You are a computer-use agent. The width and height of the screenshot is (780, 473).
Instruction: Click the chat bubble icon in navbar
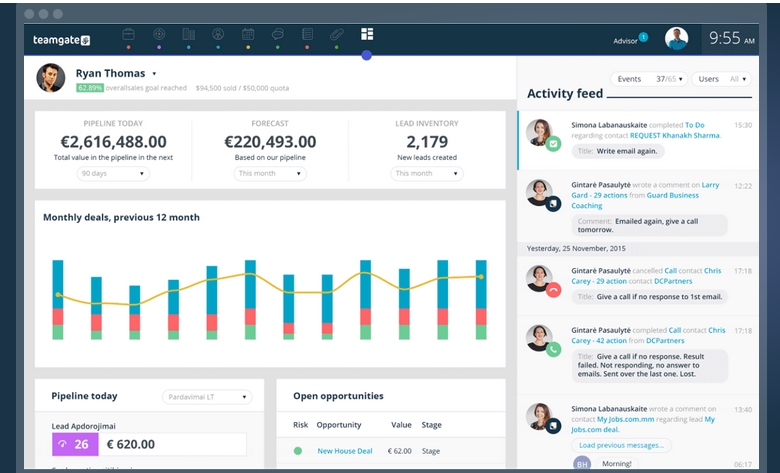(x=278, y=35)
